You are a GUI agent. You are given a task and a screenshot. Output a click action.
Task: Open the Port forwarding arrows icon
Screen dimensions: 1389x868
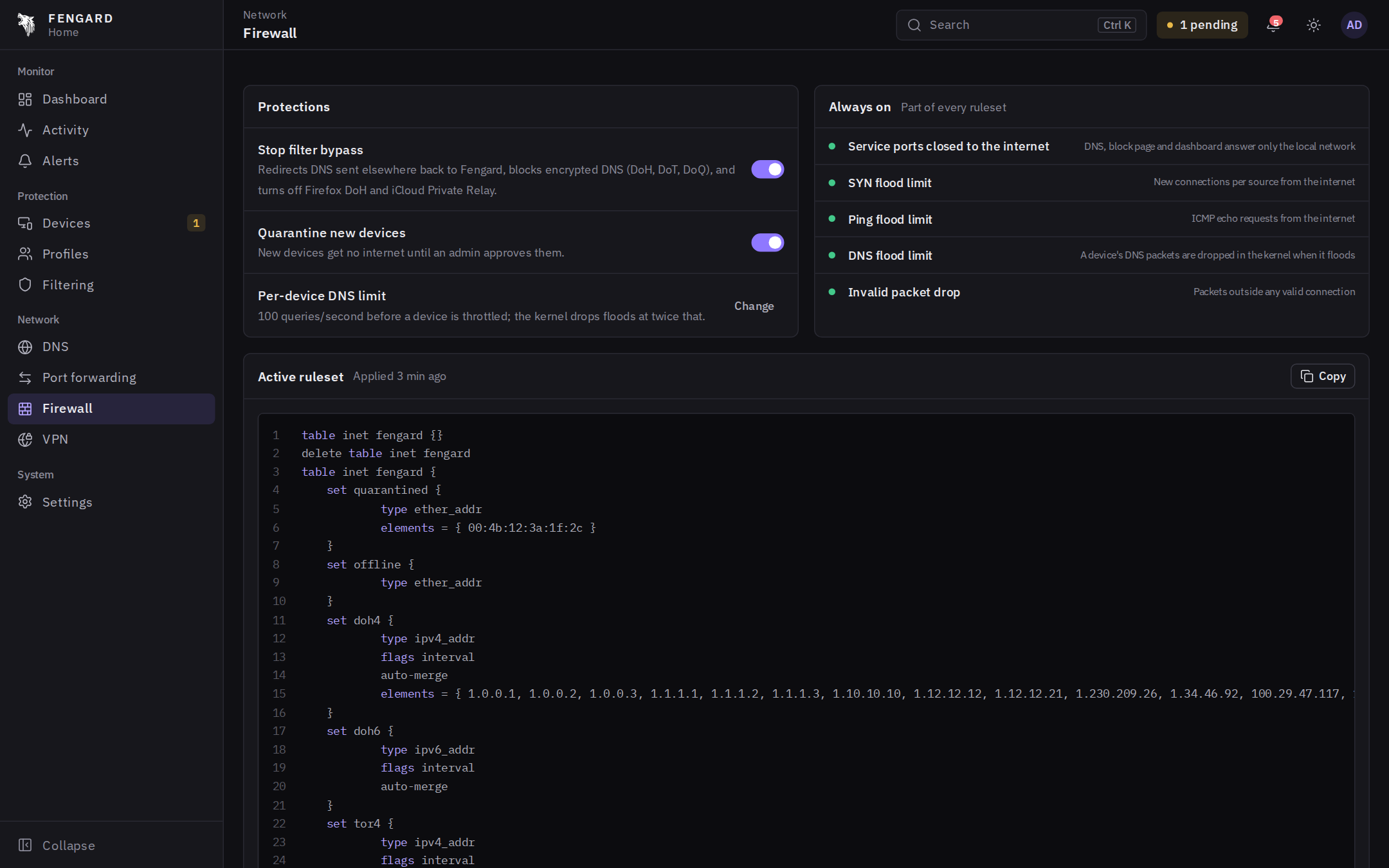pyautogui.click(x=25, y=377)
